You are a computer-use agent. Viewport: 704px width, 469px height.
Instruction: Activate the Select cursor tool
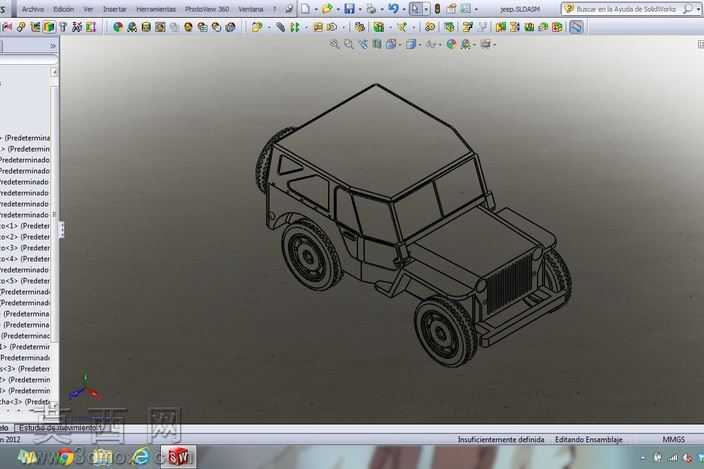(x=416, y=9)
